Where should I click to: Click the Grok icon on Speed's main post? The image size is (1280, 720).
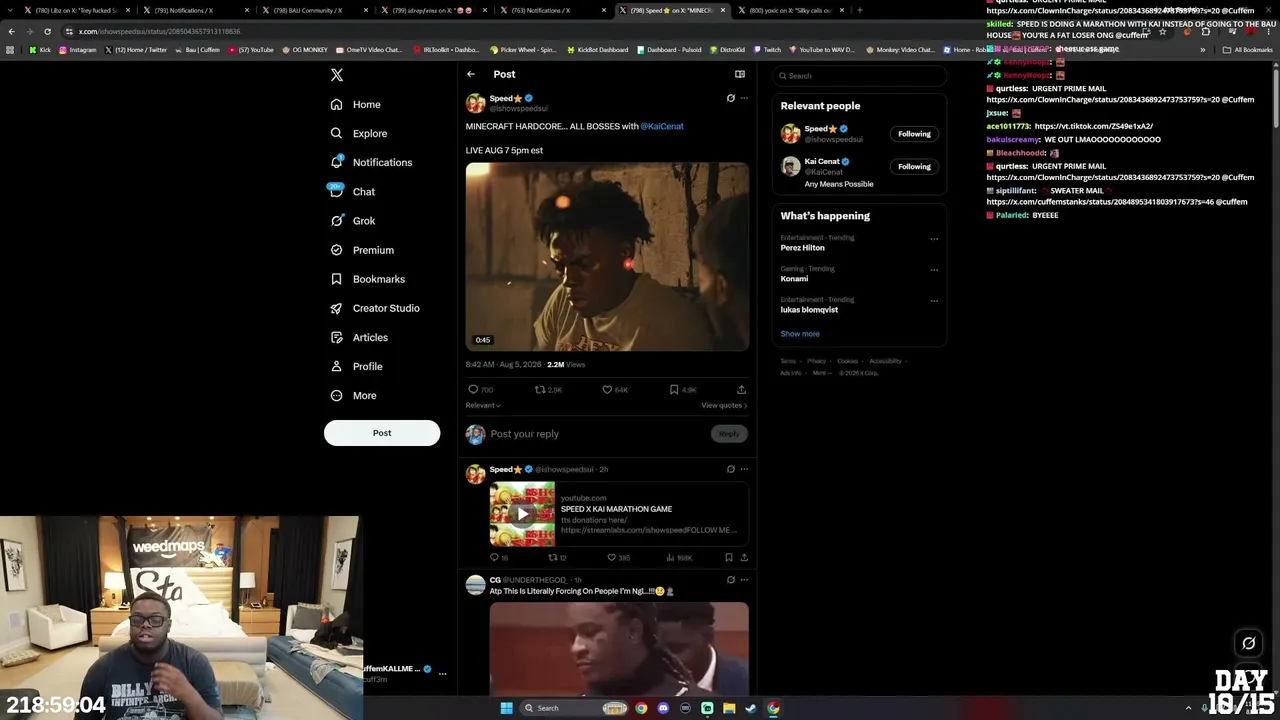730,98
